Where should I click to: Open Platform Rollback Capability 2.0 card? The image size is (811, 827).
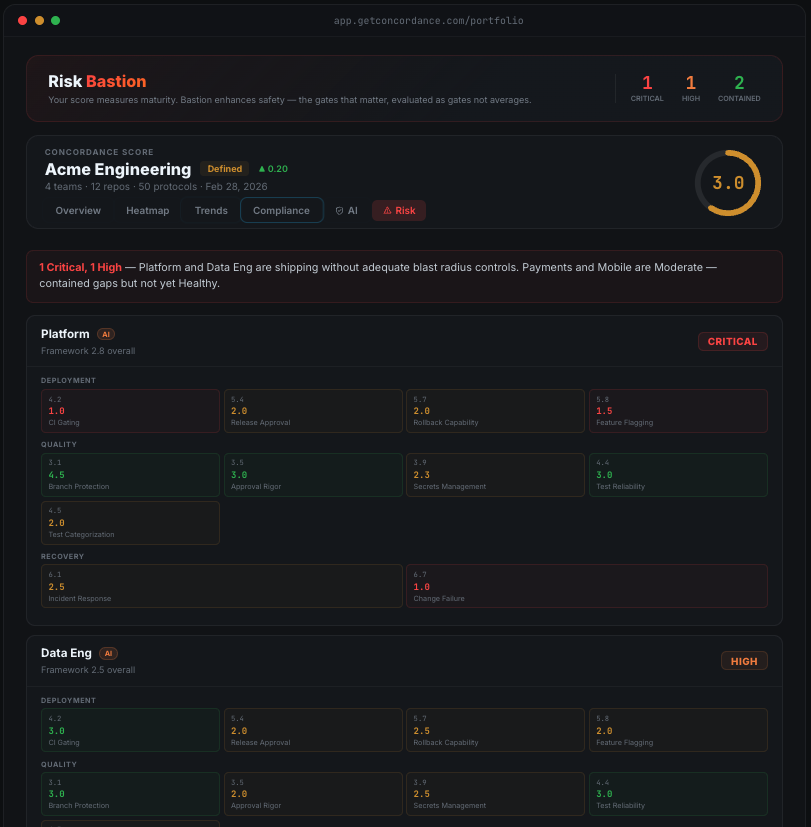(495, 411)
